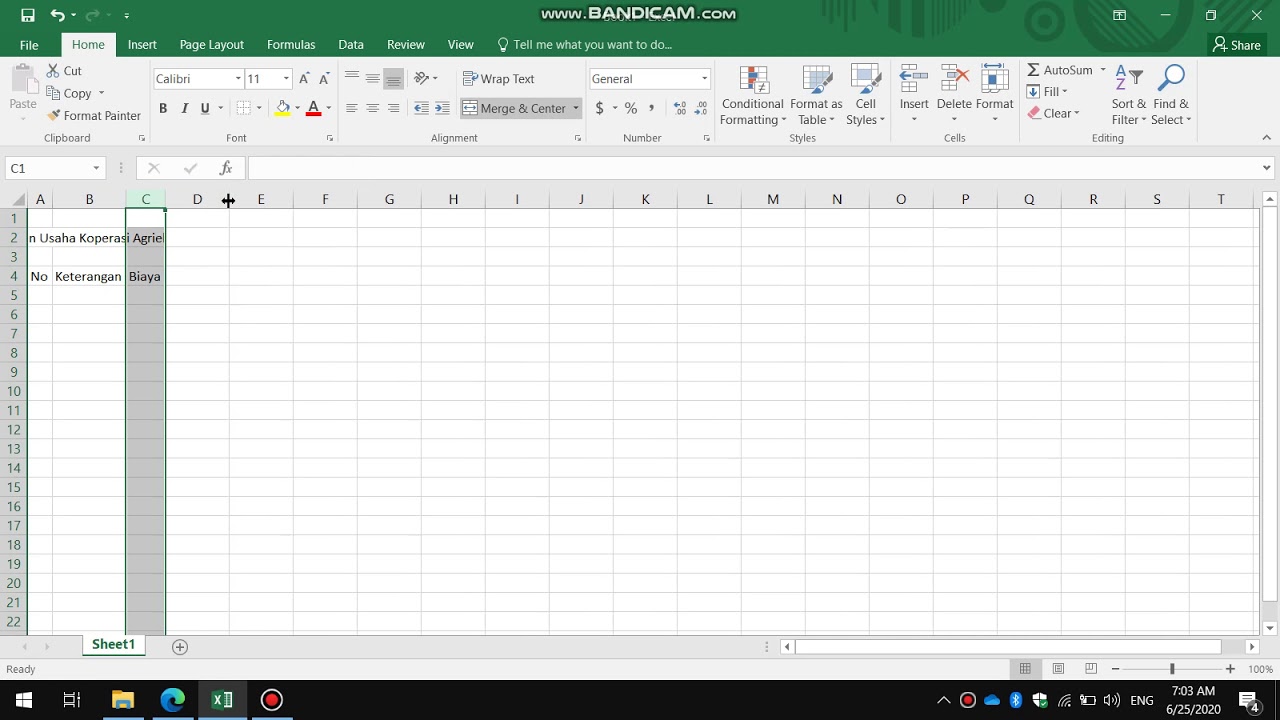Viewport: 1280px width, 720px height.
Task: Decrease indent in alignment group
Action: pos(421,108)
